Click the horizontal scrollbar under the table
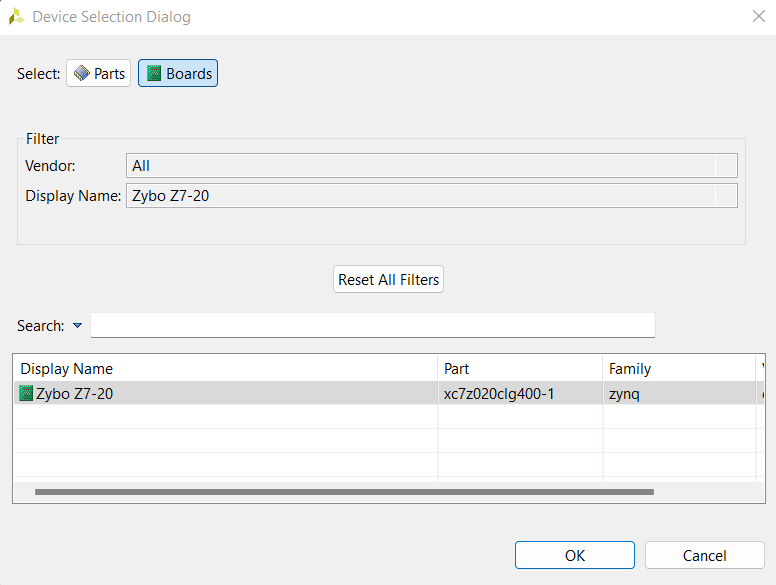 (344, 492)
